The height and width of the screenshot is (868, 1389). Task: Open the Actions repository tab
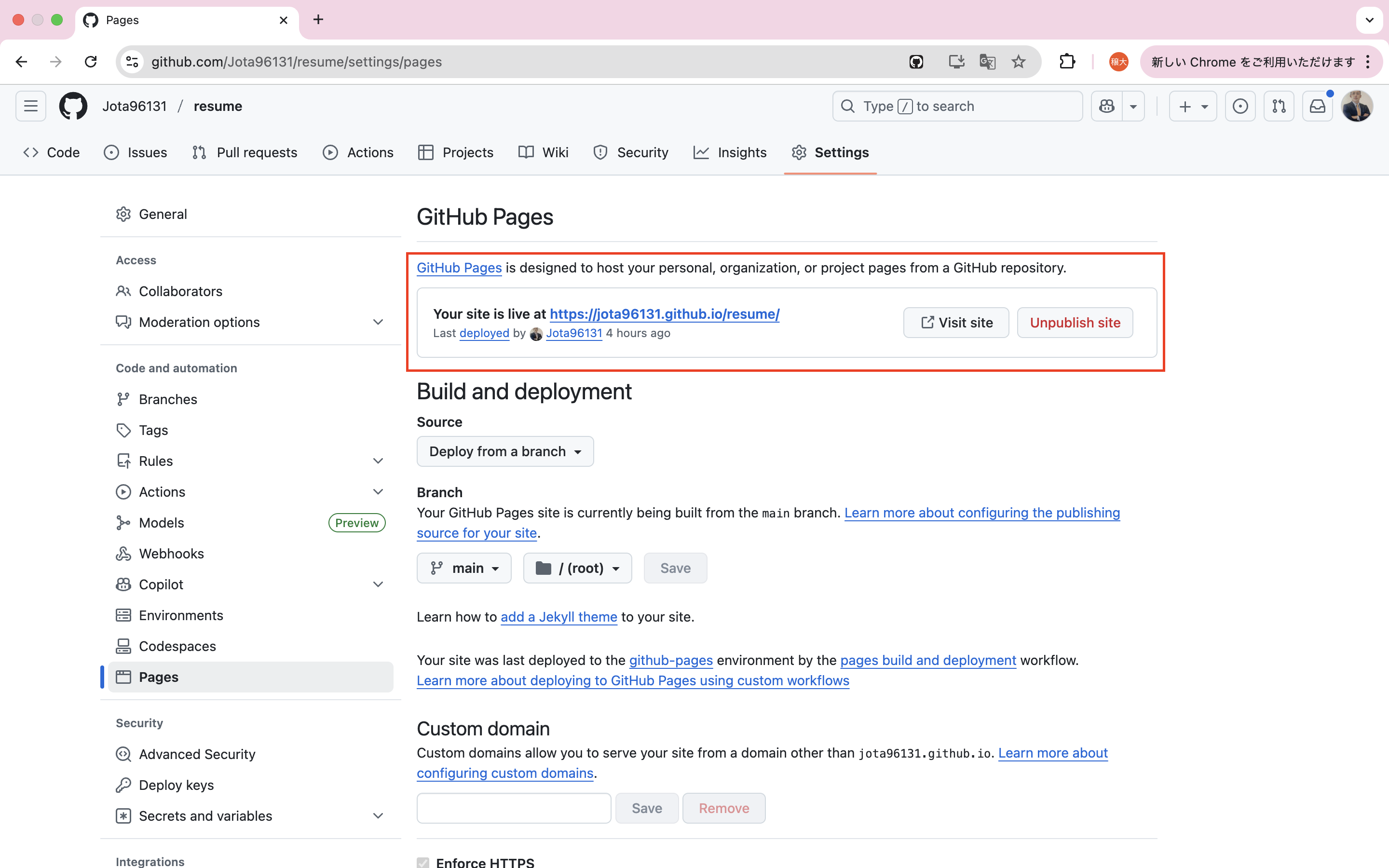coord(358,152)
